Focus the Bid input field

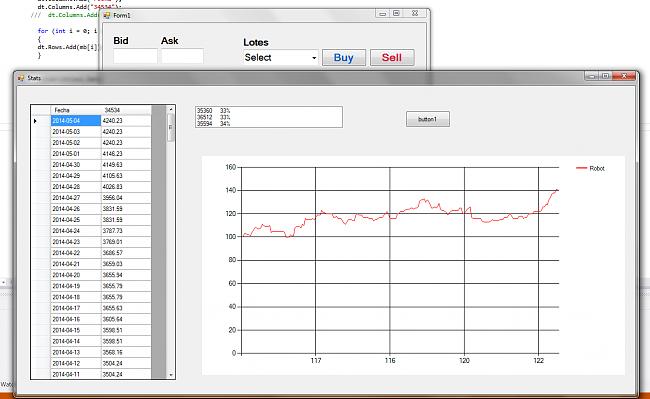[x=135, y=56]
